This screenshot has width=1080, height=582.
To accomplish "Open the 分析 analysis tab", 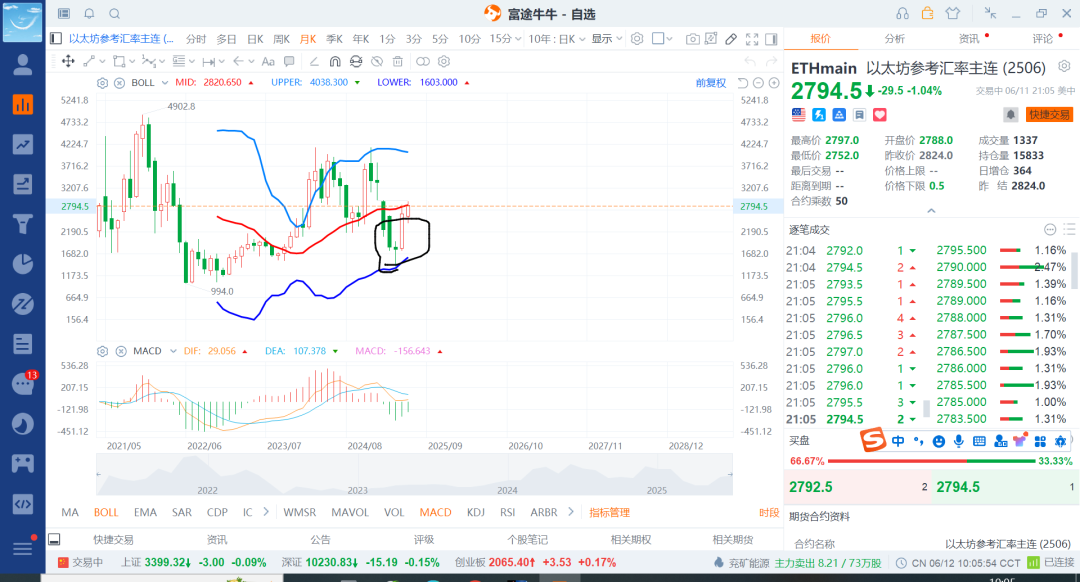I will [x=894, y=39].
